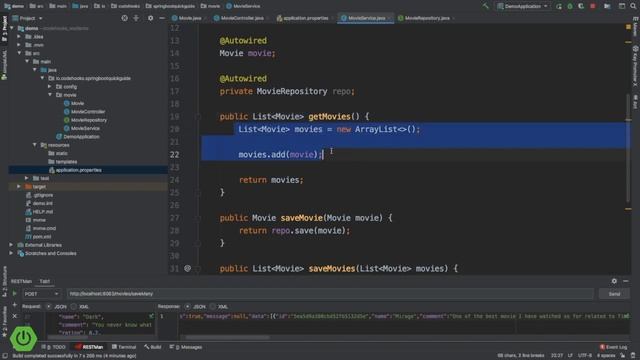The image size is (640, 360).
Task: Open the Project panel gear settings
Action: 151,18
